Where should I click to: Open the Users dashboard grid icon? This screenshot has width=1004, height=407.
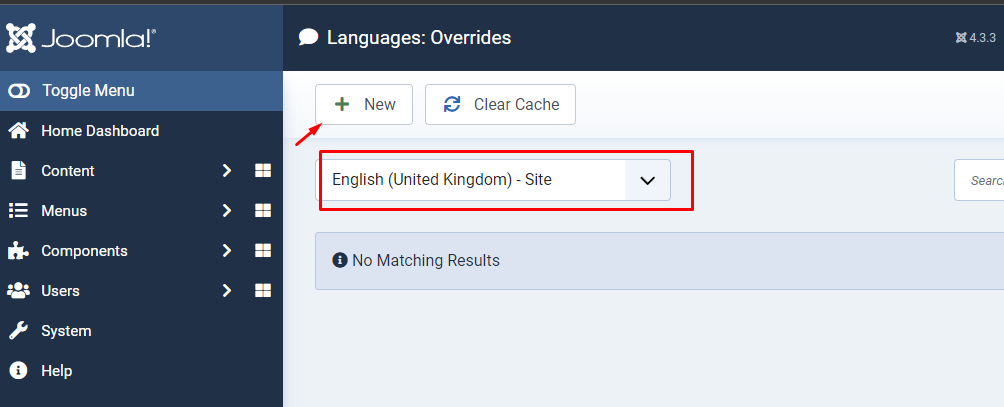coord(263,291)
